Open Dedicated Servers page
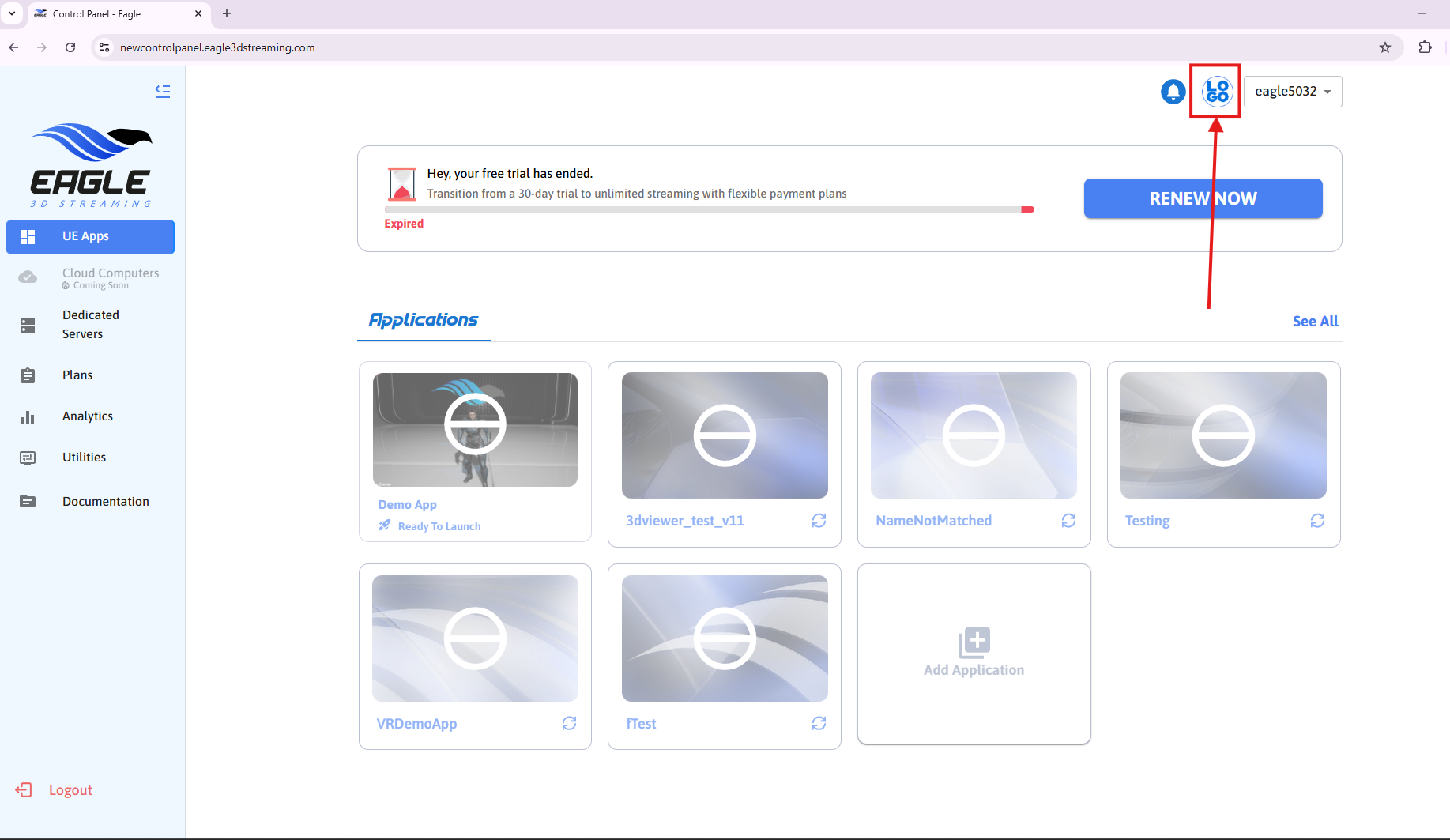 (90, 324)
